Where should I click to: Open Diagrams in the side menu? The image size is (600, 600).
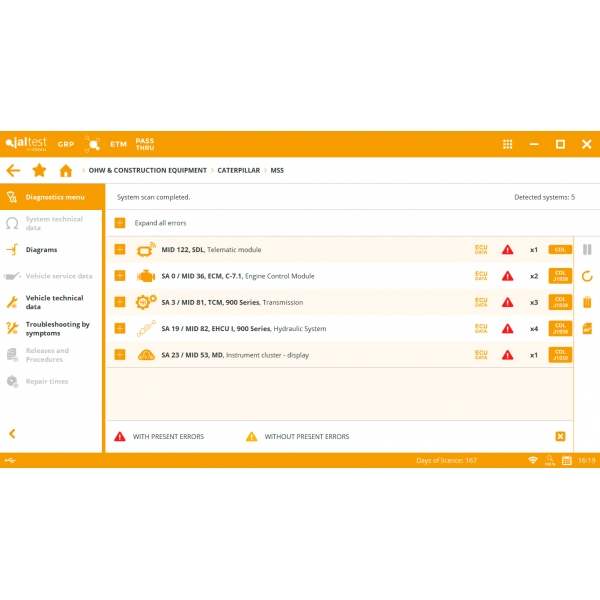click(x=41, y=250)
